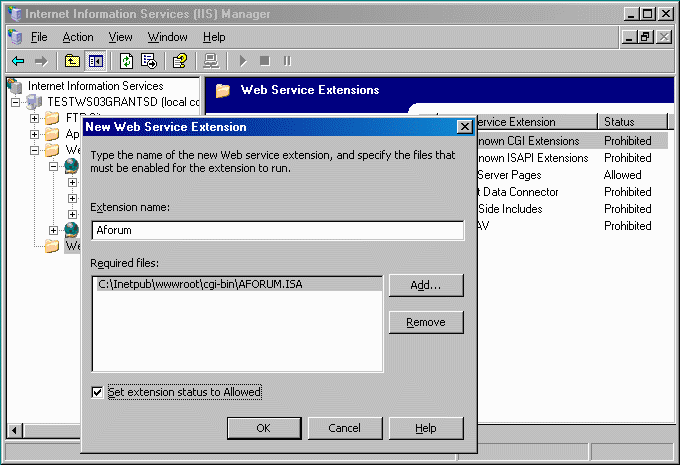Click the Help question-mark toolbar icon
The image size is (680, 465).
(x=180, y=61)
